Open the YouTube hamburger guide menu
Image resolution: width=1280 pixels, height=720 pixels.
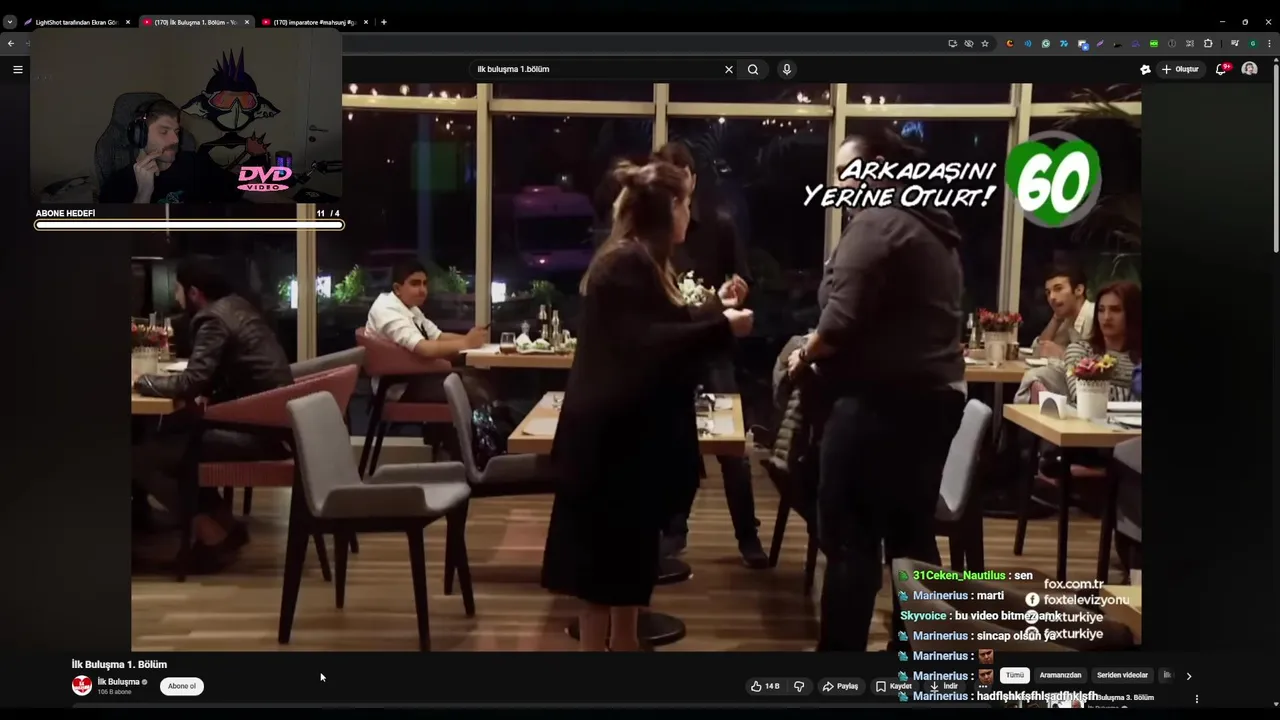coord(17,69)
